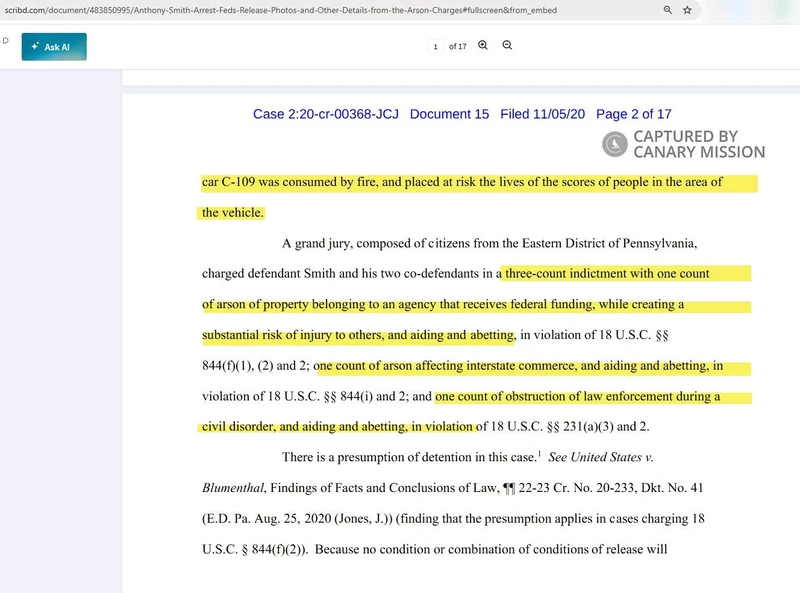This screenshot has width=800, height=593.
Task: Click the Ask AI button
Action: [x=54, y=47]
